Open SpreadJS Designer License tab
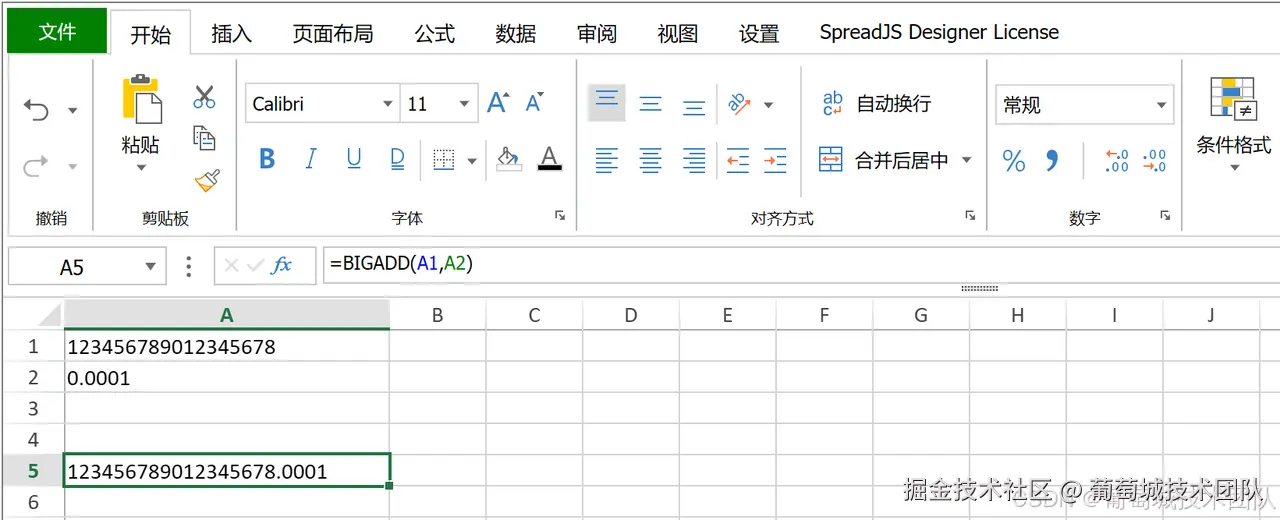Viewport: 1280px width, 520px height. pyautogui.click(x=939, y=32)
